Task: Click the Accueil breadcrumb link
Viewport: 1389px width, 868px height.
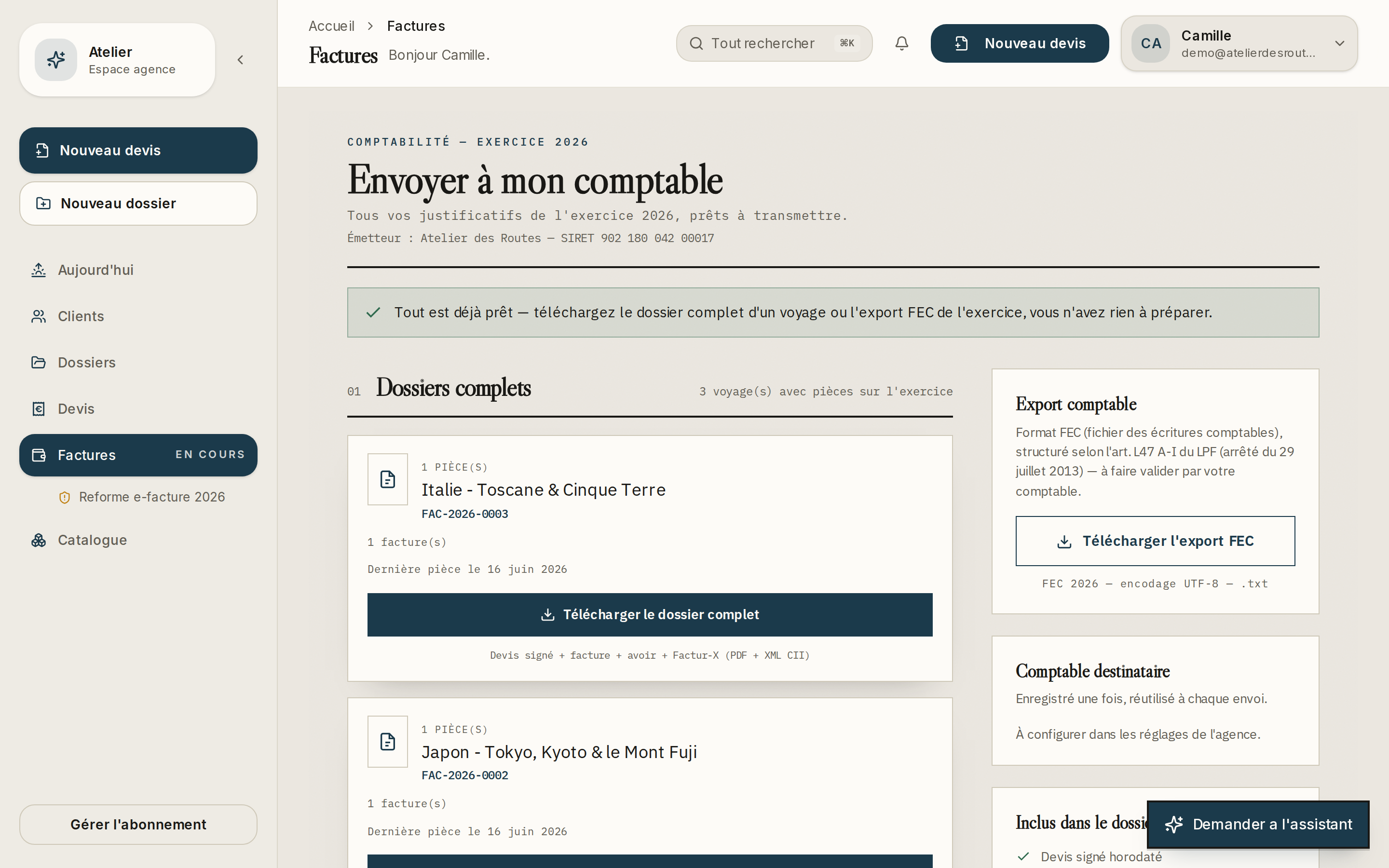Action: (x=331, y=26)
